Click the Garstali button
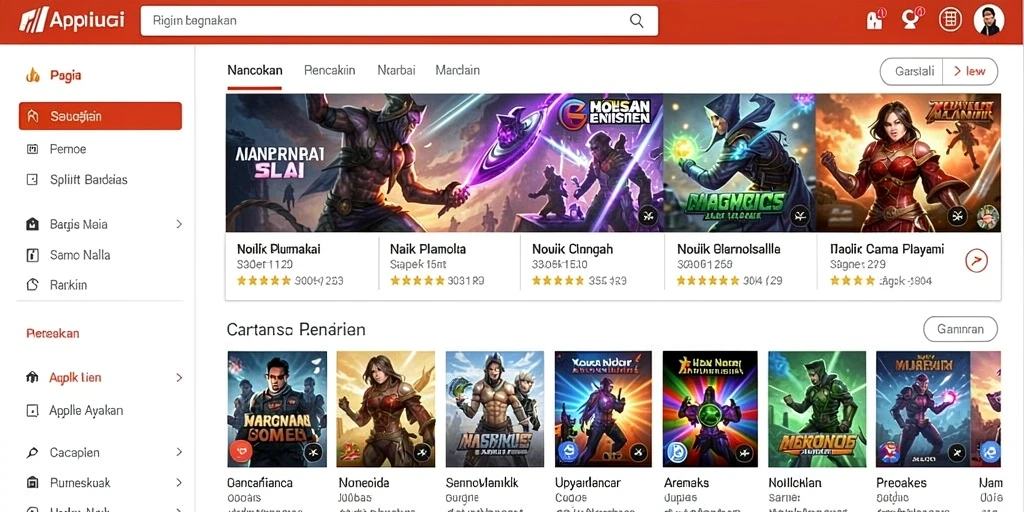The height and width of the screenshot is (512, 1024). click(x=912, y=72)
